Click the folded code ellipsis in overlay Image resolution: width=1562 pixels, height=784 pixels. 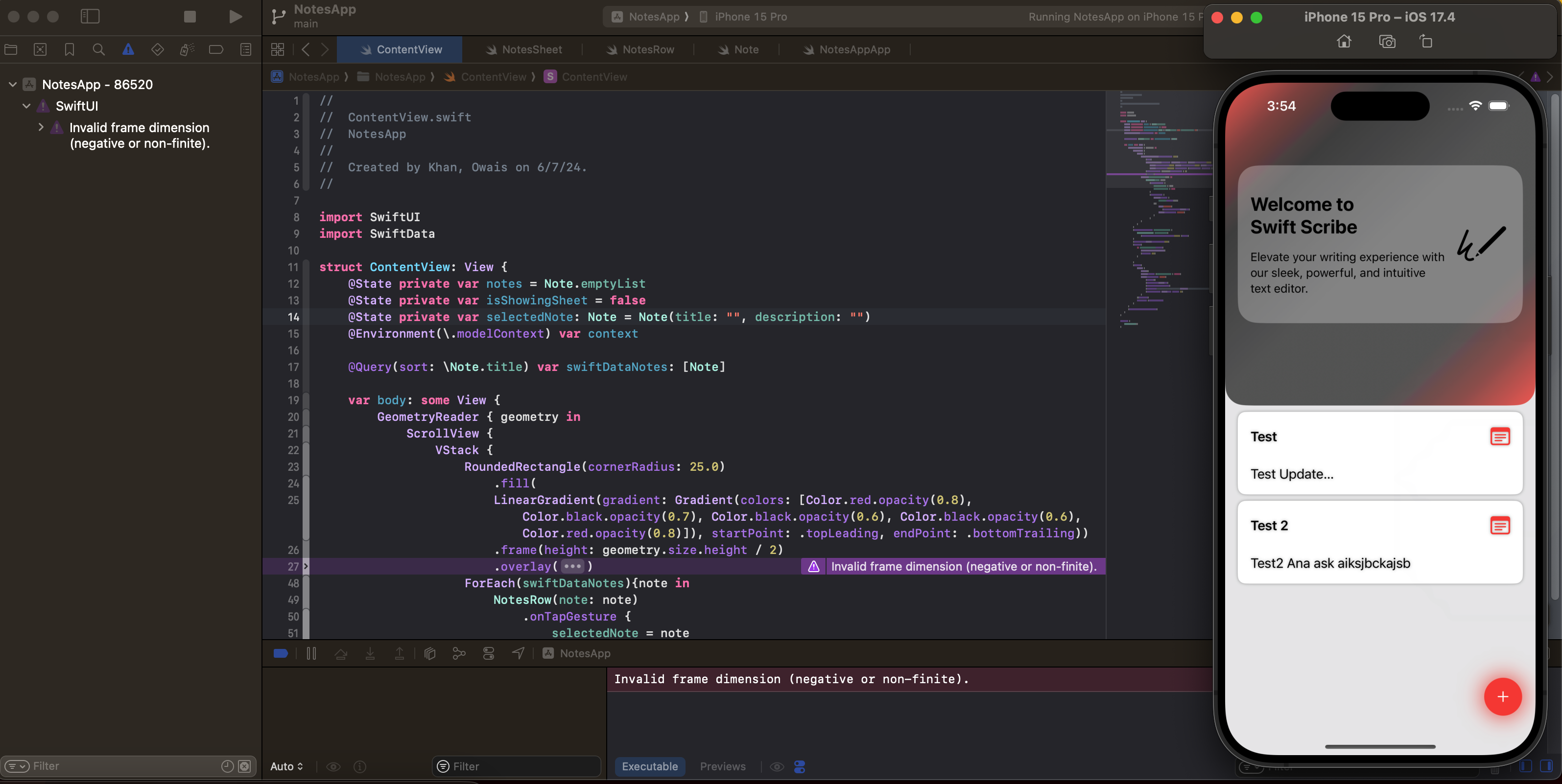(x=572, y=567)
